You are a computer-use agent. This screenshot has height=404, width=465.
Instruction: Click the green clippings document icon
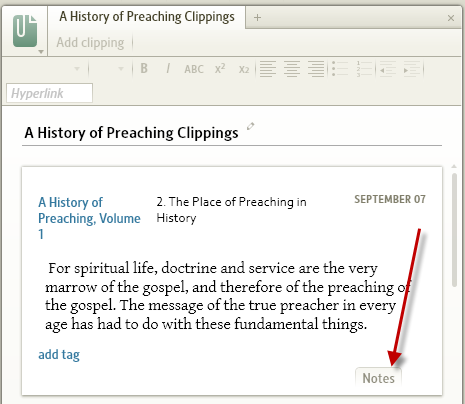click(x=25, y=31)
